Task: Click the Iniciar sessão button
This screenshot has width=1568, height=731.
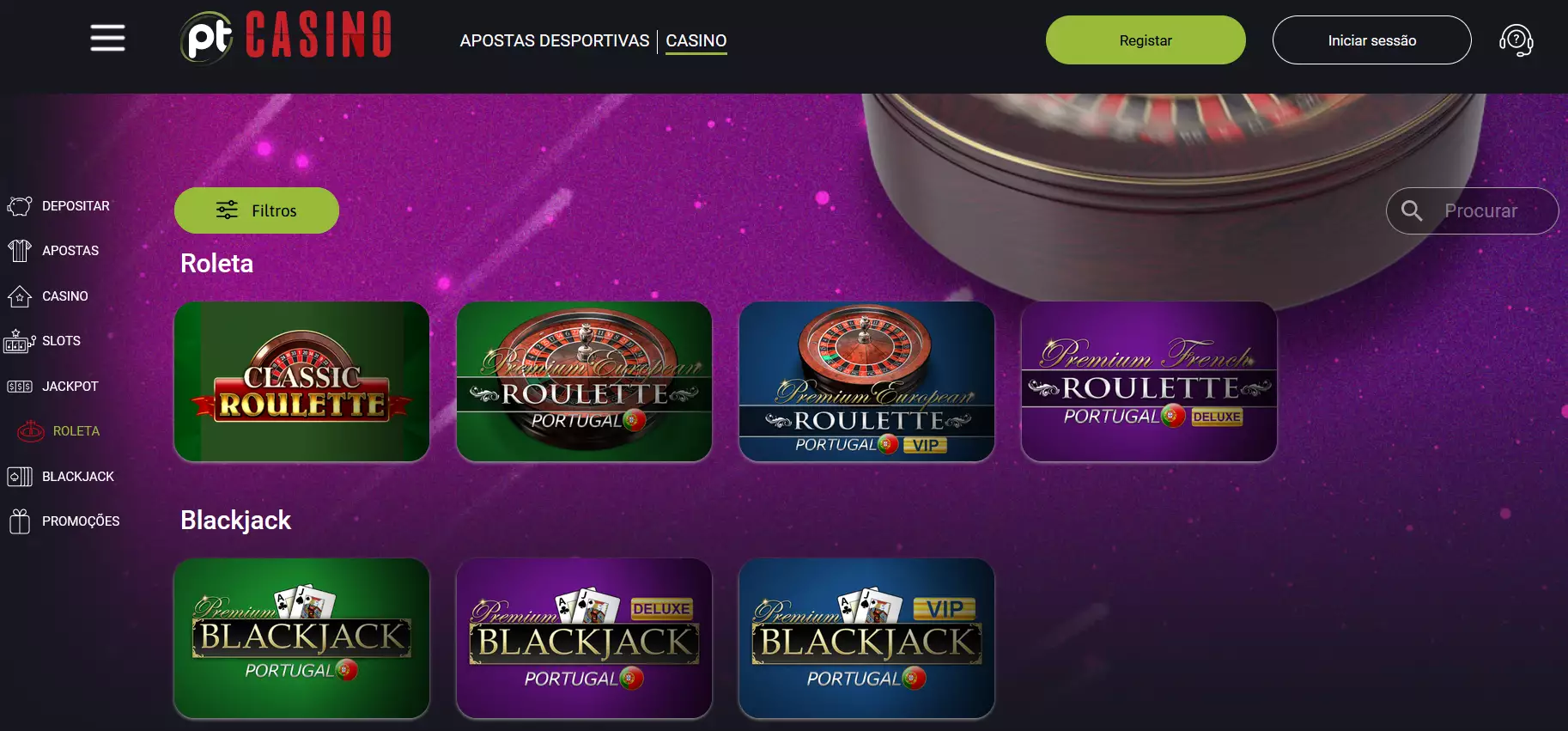Action: 1371,40
